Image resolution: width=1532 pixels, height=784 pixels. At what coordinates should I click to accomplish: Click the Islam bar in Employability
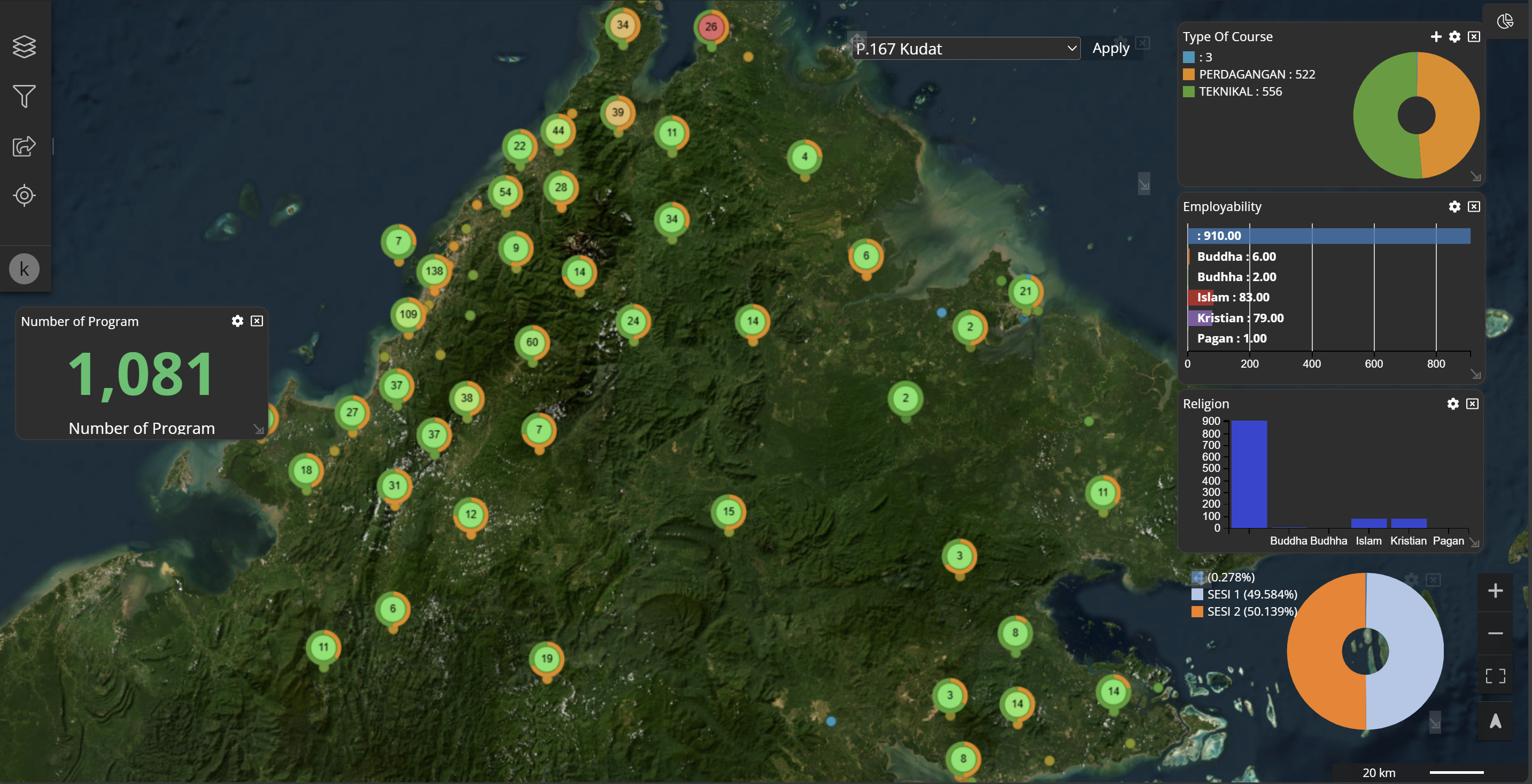pos(1201,297)
